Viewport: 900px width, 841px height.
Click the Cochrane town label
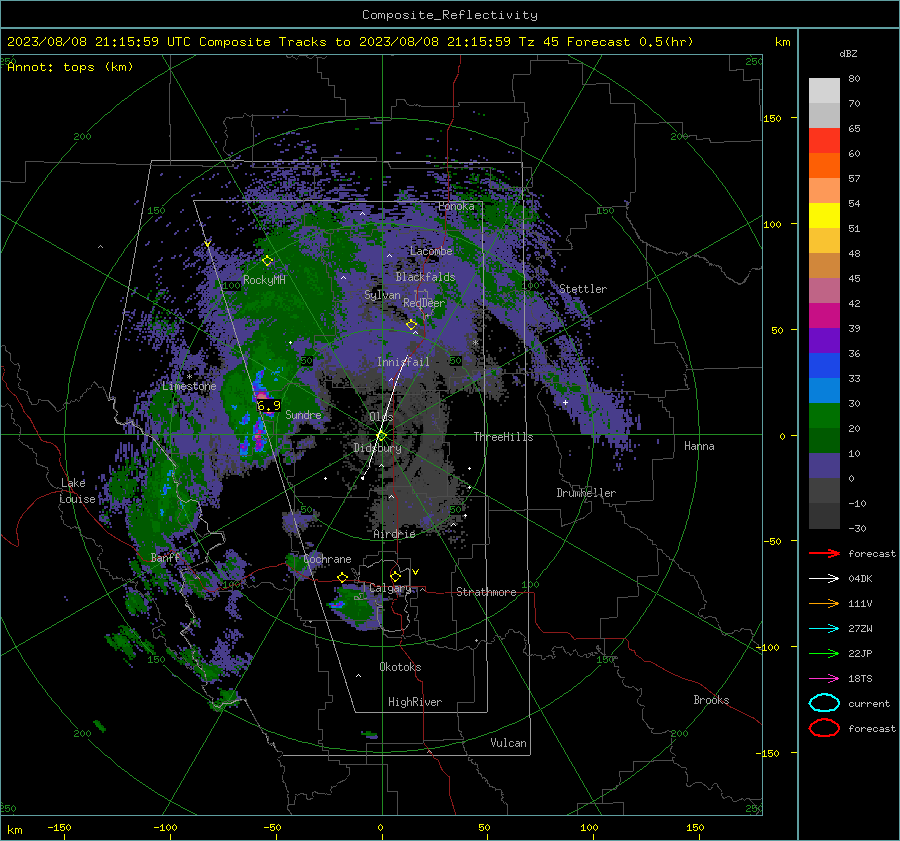(x=327, y=559)
